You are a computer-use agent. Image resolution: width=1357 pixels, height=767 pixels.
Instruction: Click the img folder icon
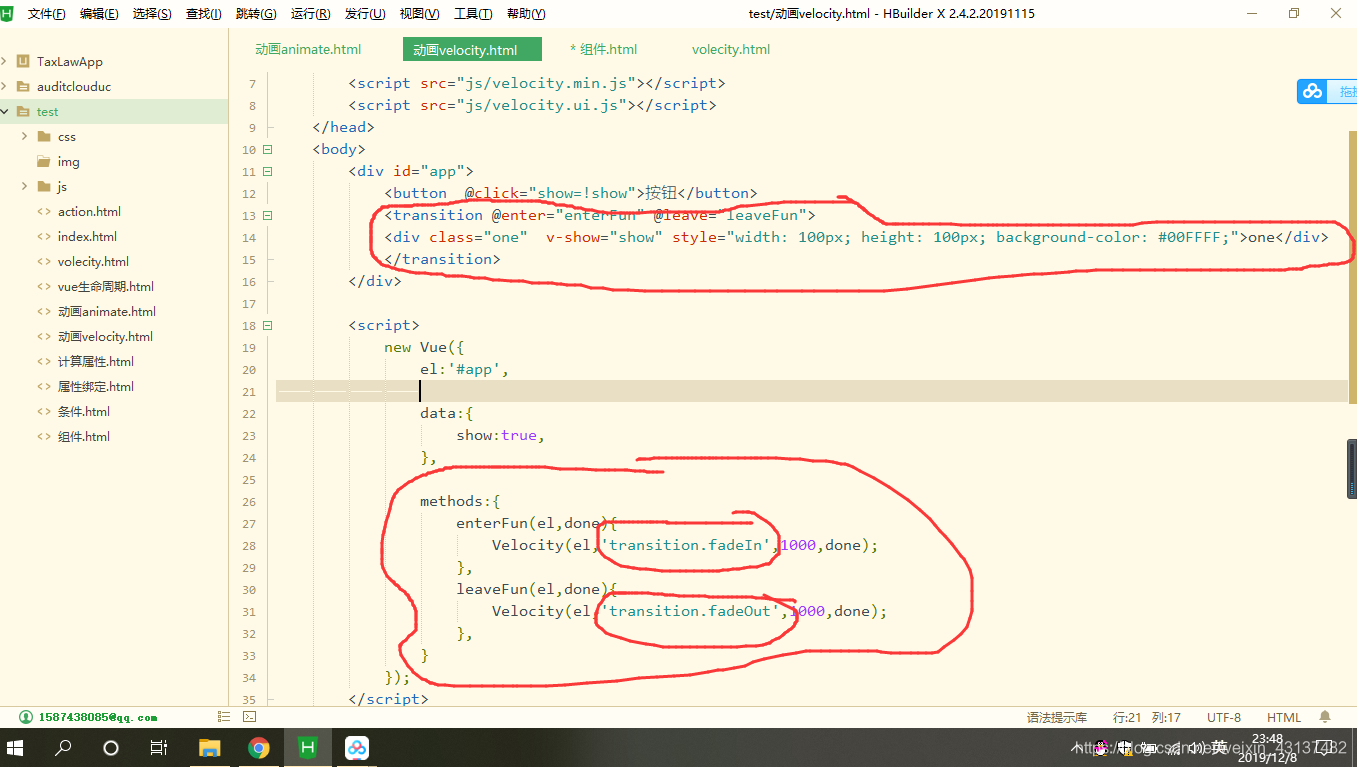44,162
